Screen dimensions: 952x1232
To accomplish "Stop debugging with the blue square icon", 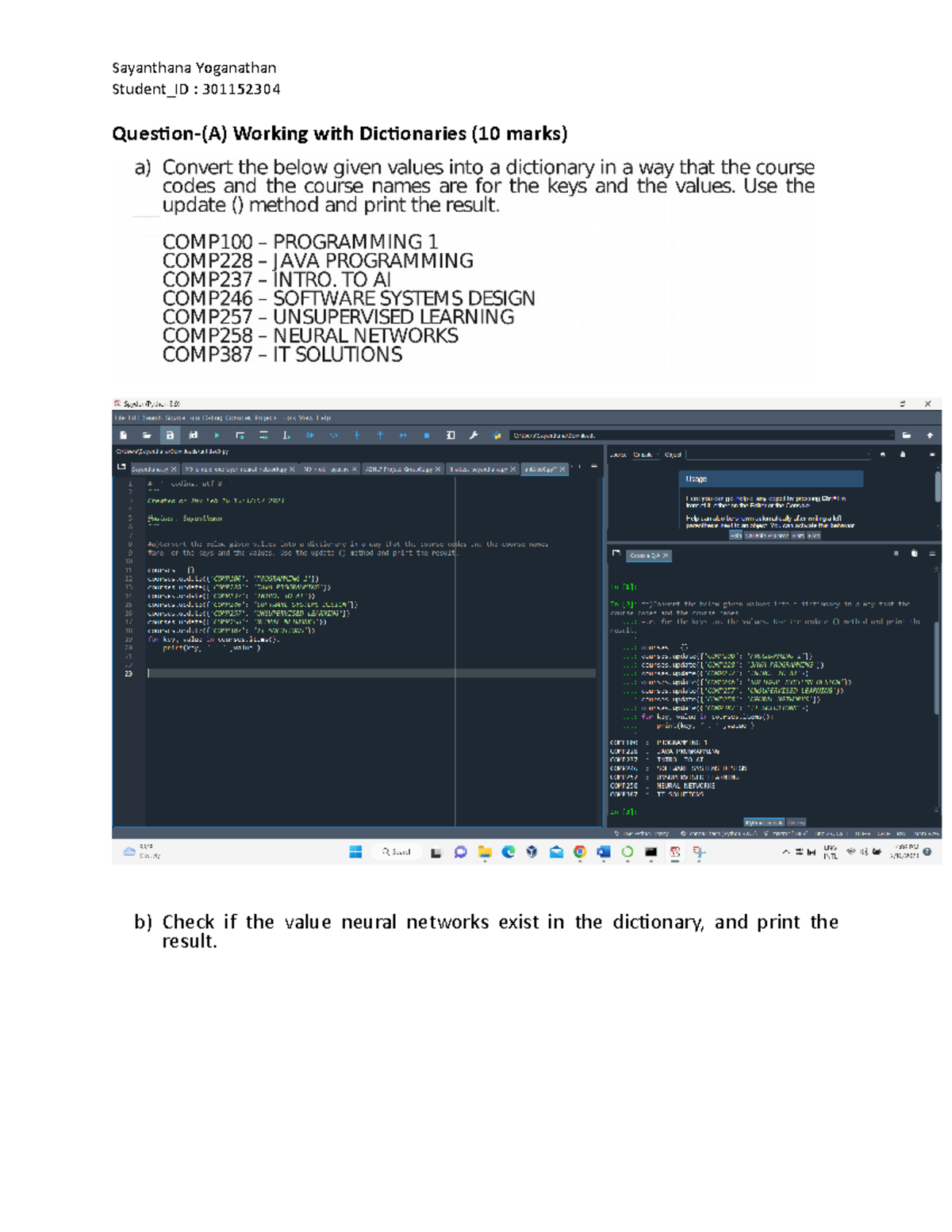I will 427,436.
